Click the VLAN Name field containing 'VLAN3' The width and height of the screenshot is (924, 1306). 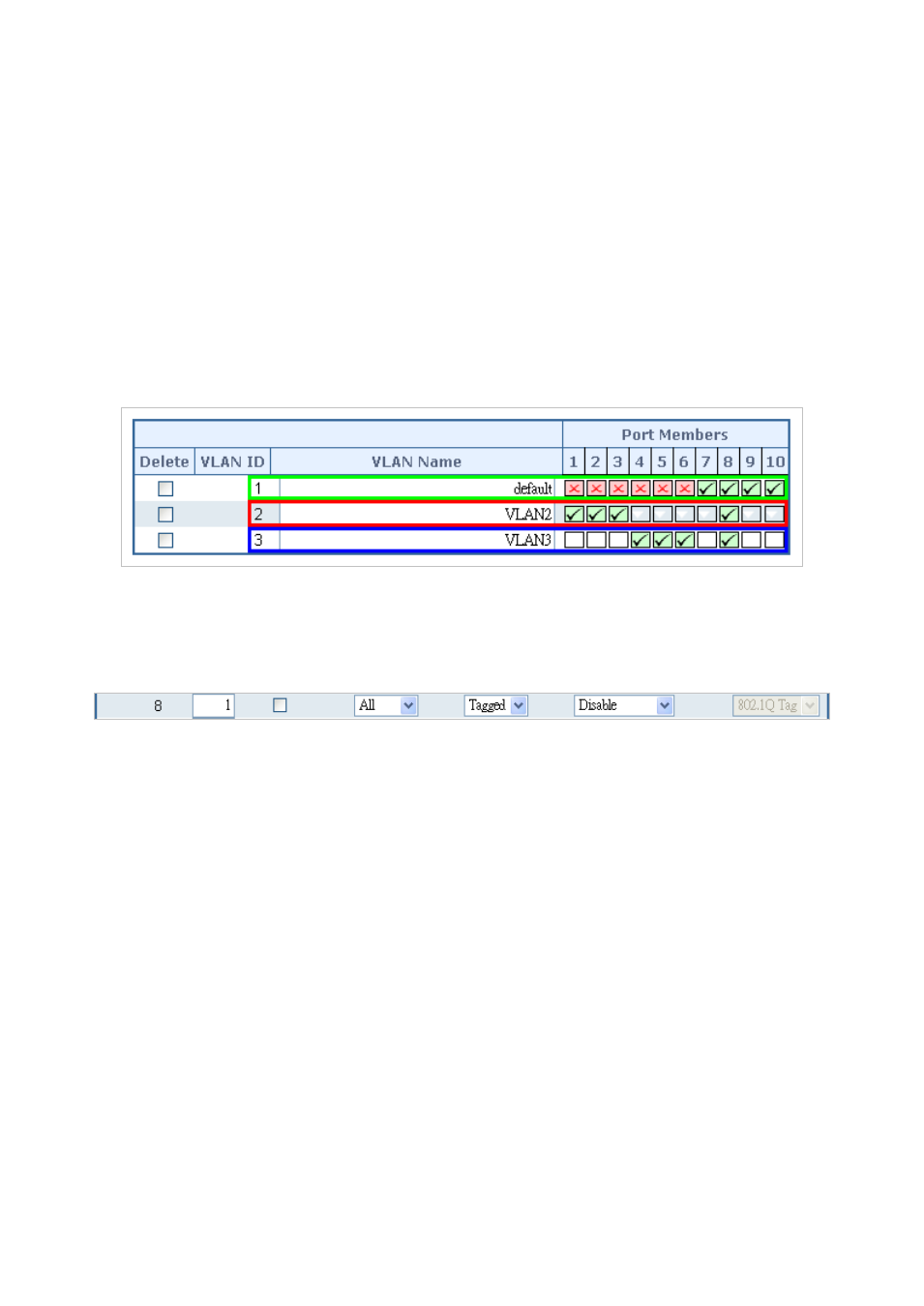click(417, 540)
